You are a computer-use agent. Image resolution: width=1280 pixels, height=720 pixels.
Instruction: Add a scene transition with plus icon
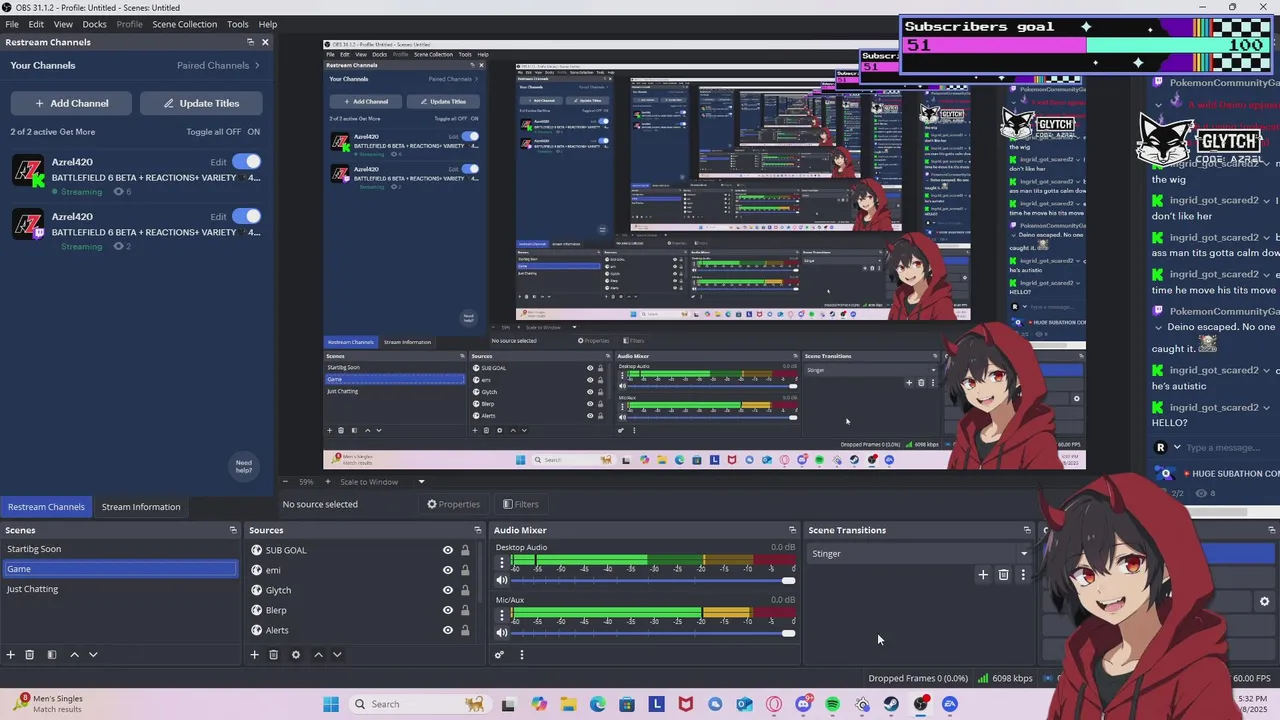click(x=983, y=575)
